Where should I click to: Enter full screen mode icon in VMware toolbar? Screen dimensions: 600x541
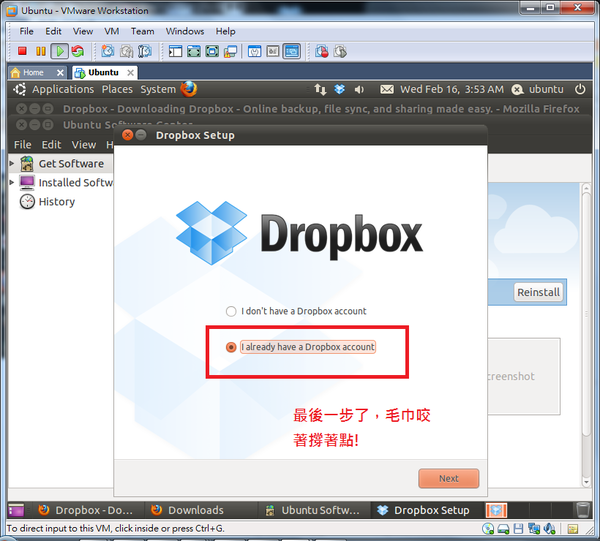(194, 51)
